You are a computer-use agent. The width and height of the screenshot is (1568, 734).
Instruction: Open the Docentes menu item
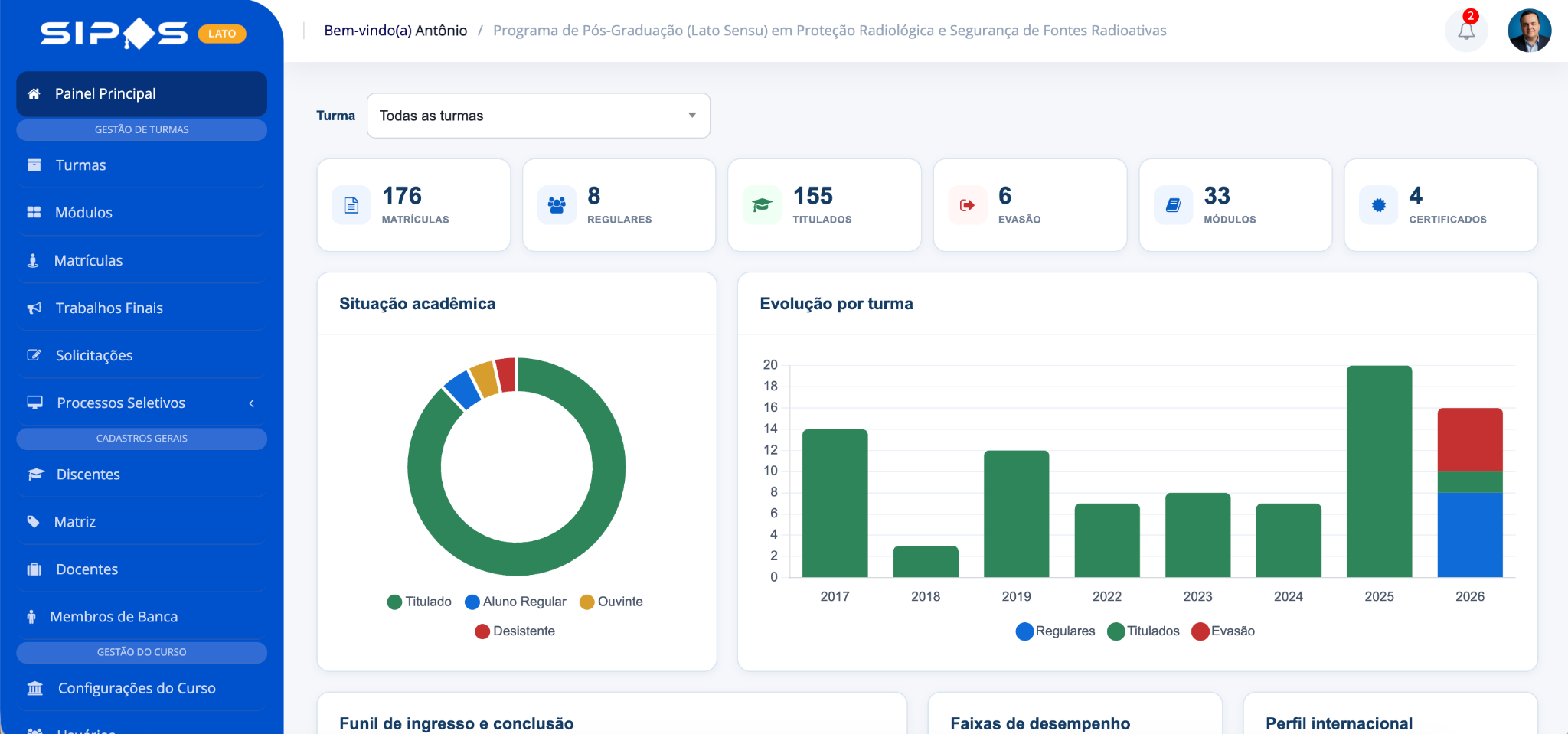[142, 569]
